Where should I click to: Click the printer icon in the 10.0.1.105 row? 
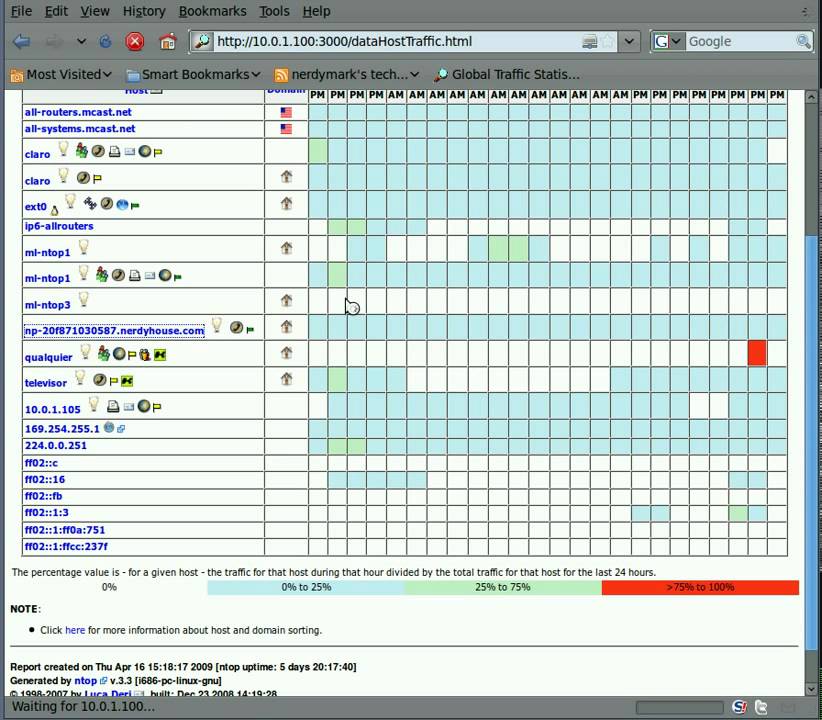pyautogui.click(x=113, y=406)
